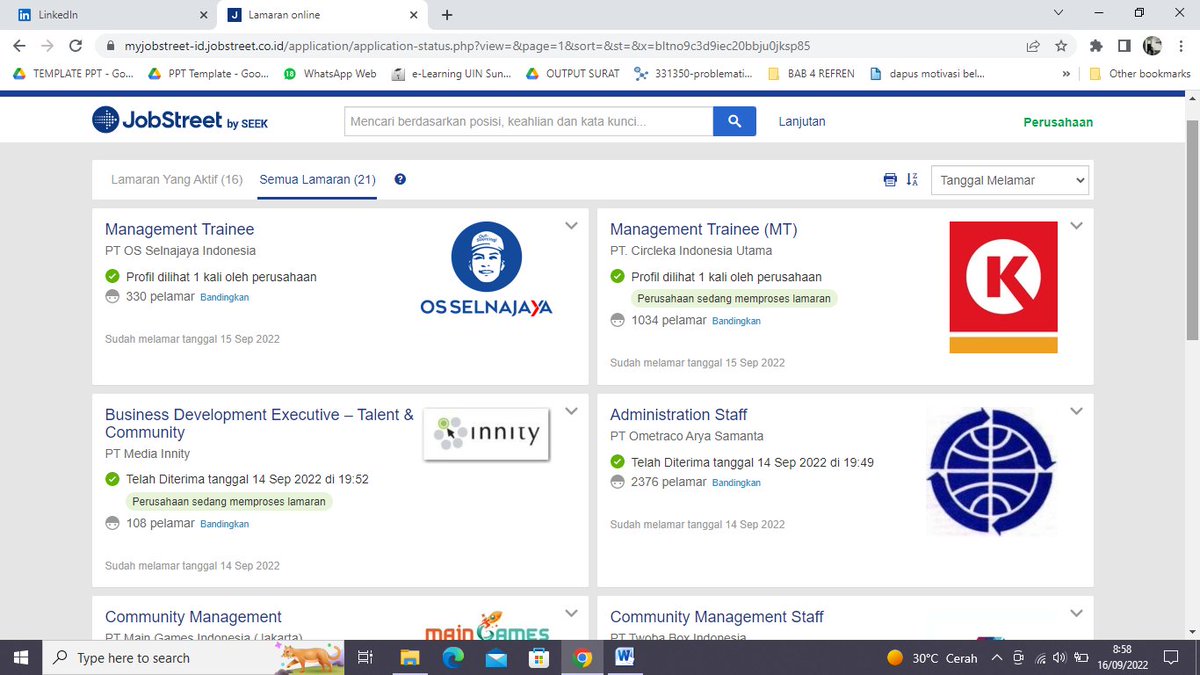
Task: Click the Lanjutan advanced search link
Action: (802, 121)
